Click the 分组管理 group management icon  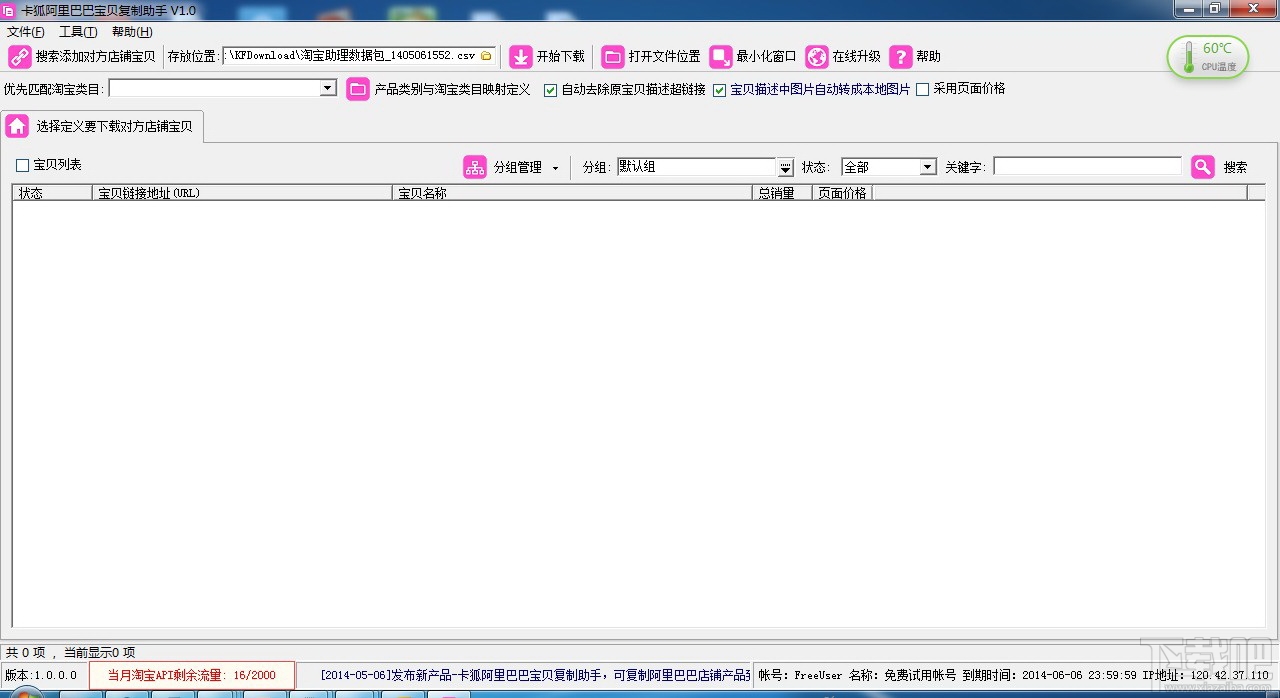click(474, 167)
